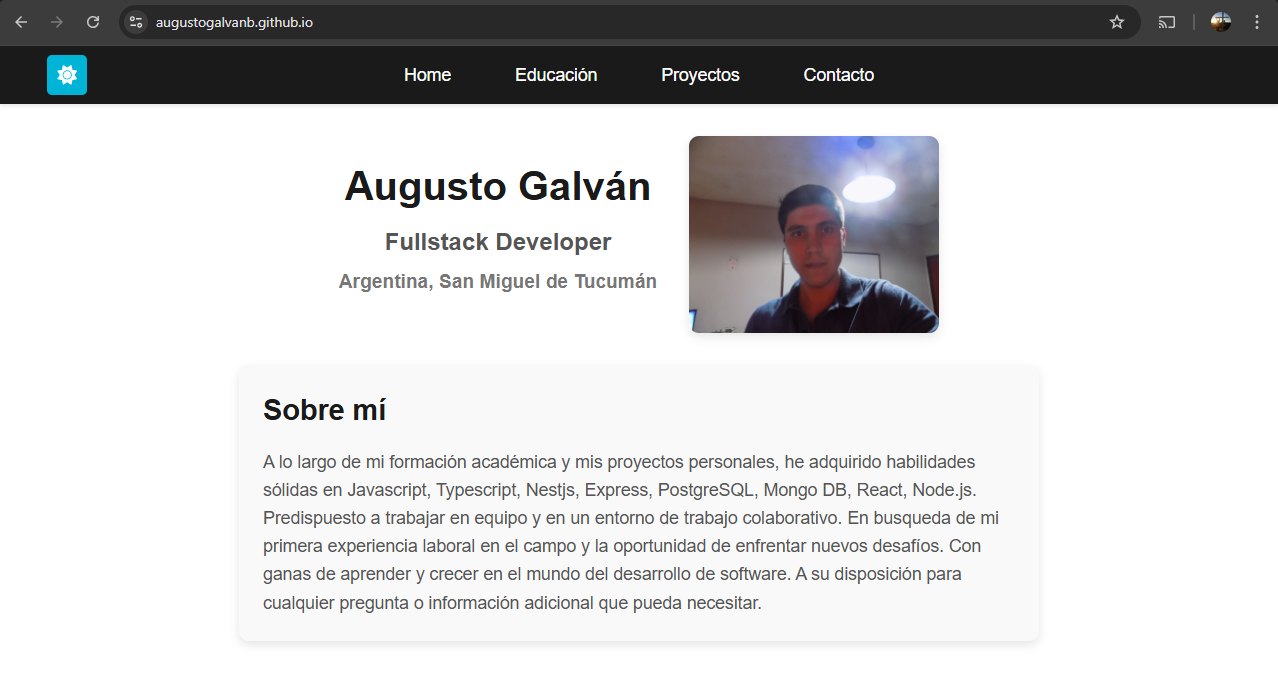Click the address bar URL augustogalvanb.github.io
This screenshot has width=1278, height=684.
click(x=234, y=22)
